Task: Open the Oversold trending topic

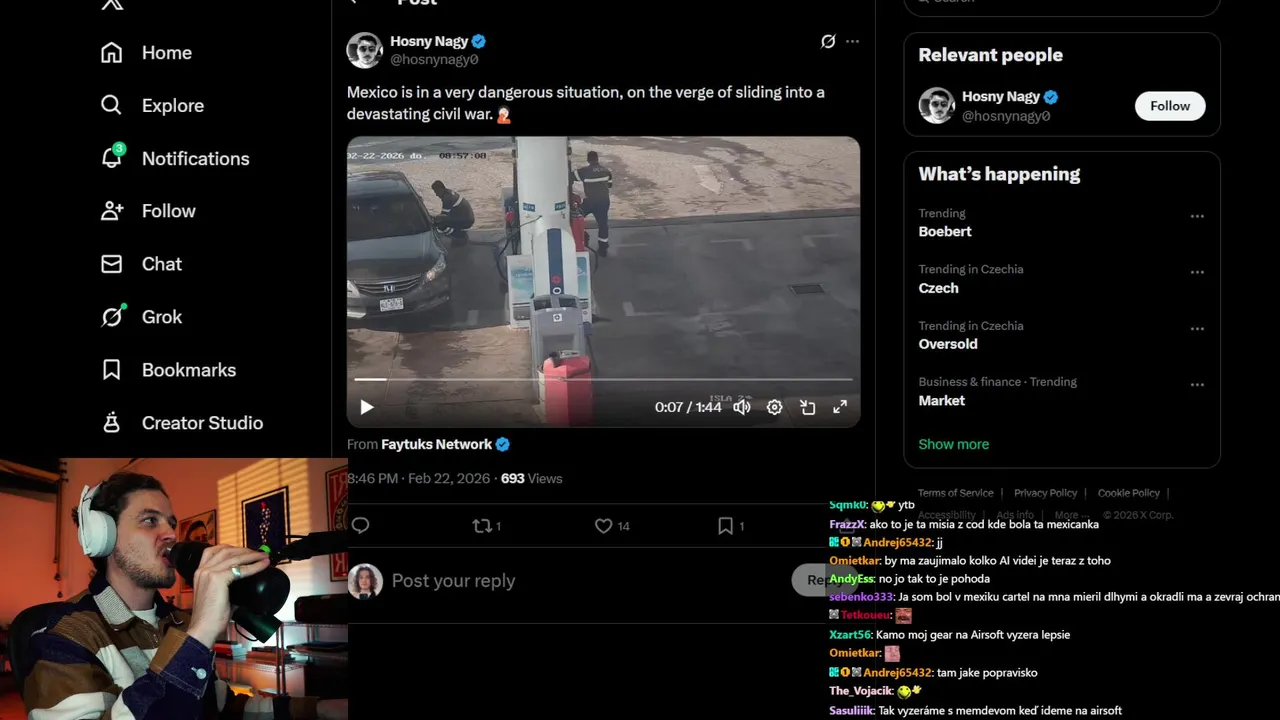Action: pos(948,344)
